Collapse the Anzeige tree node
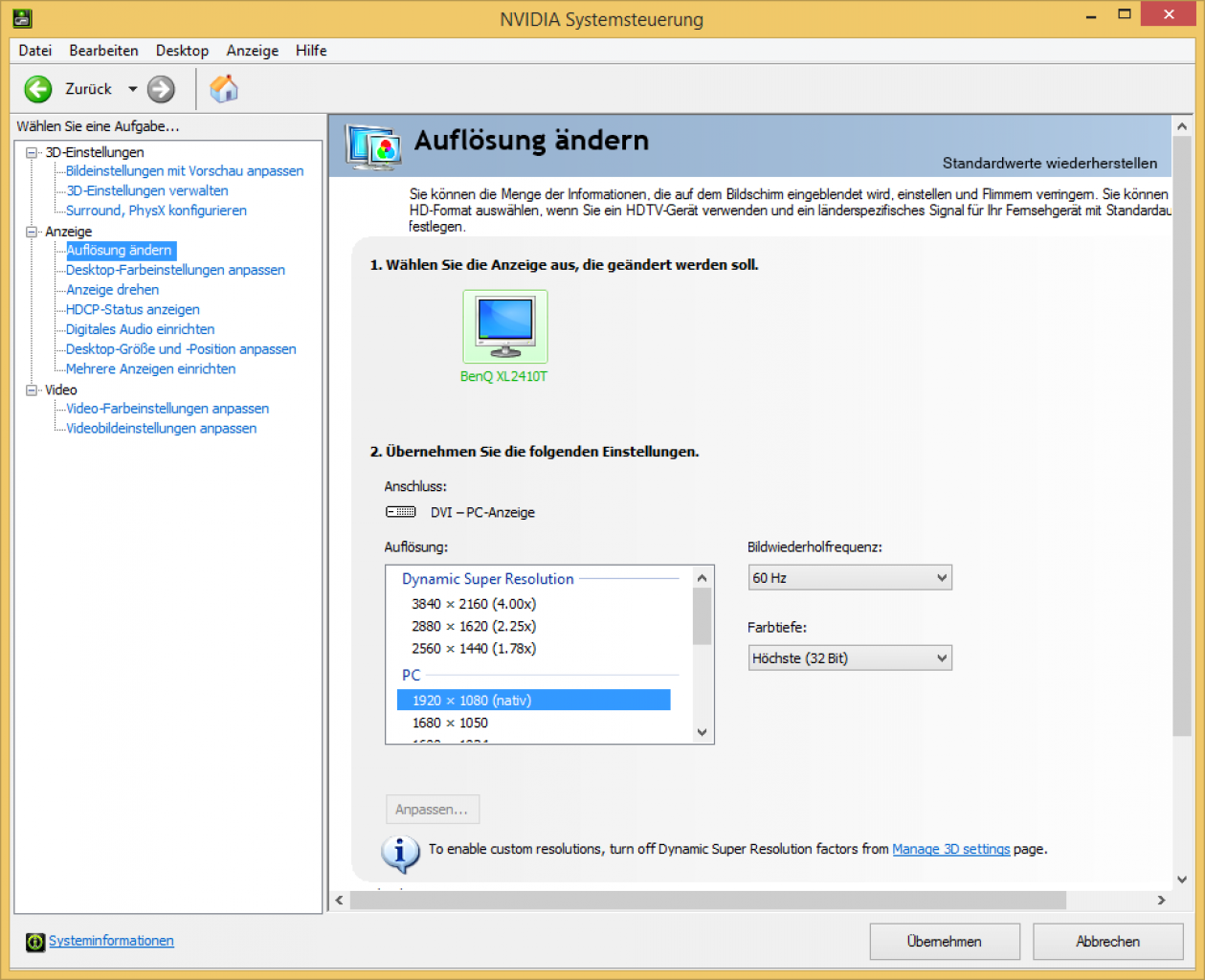The width and height of the screenshot is (1205, 980). pos(32,232)
